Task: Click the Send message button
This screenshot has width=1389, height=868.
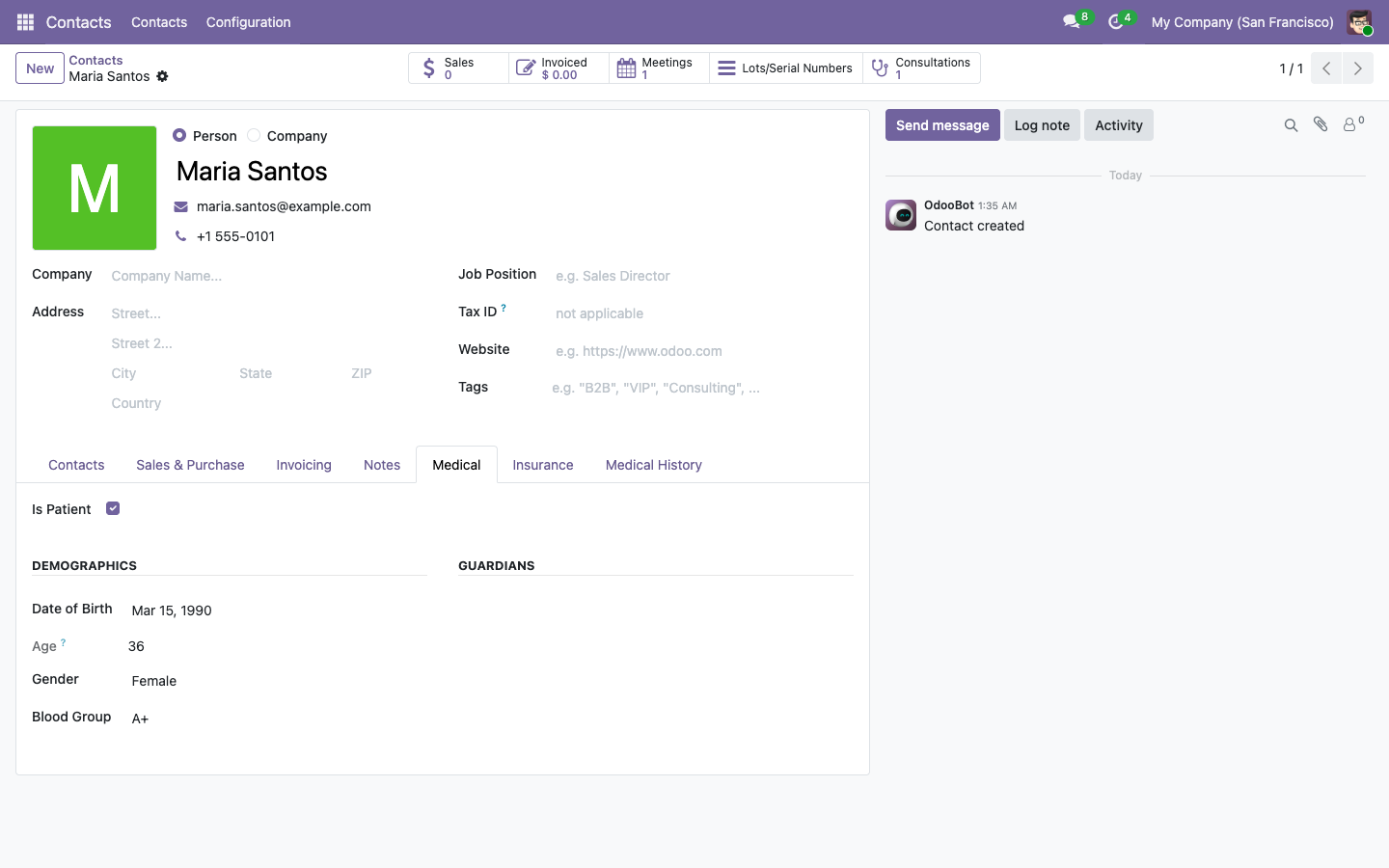Action: pos(942,125)
